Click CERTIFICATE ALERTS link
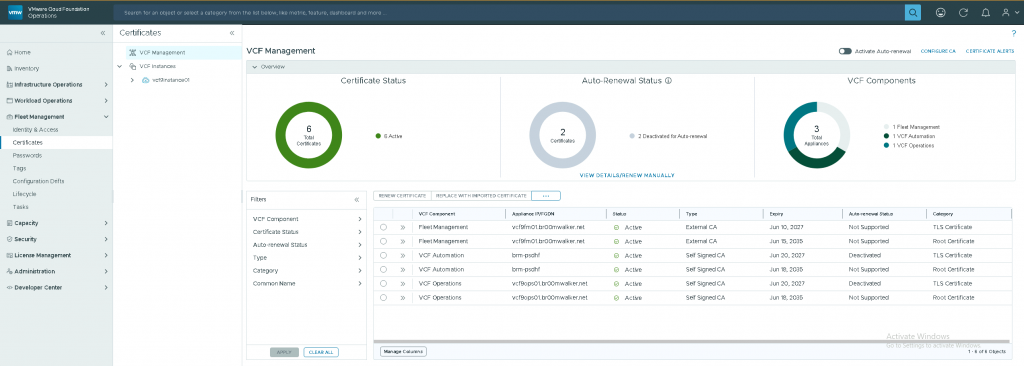The image size is (1024, 366). click(990, 51)
